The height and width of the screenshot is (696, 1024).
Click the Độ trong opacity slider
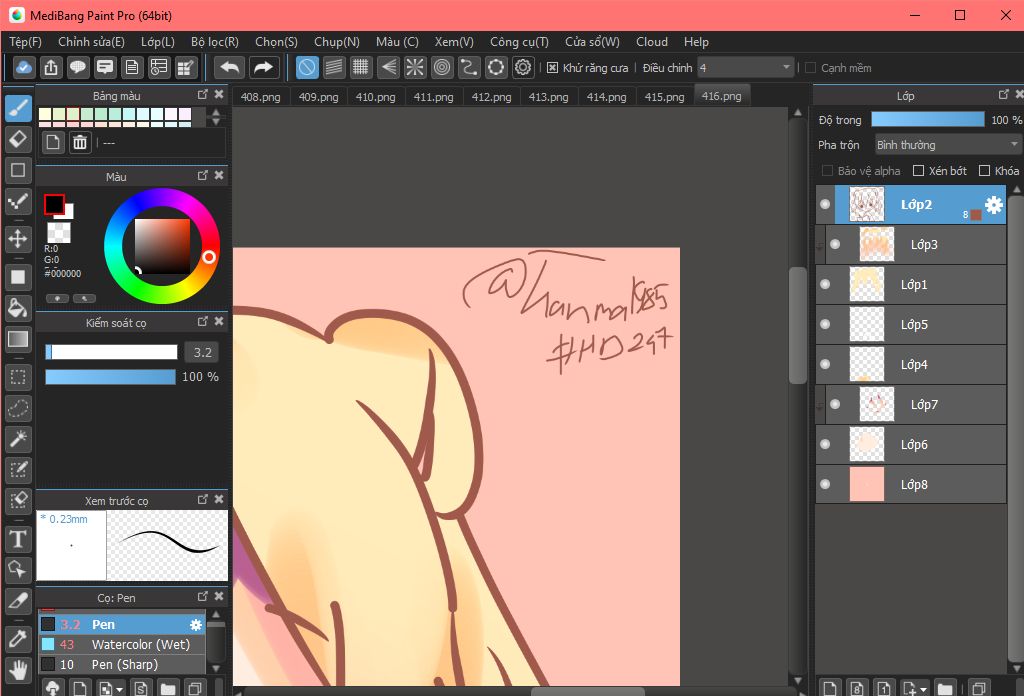click(927, 119)
